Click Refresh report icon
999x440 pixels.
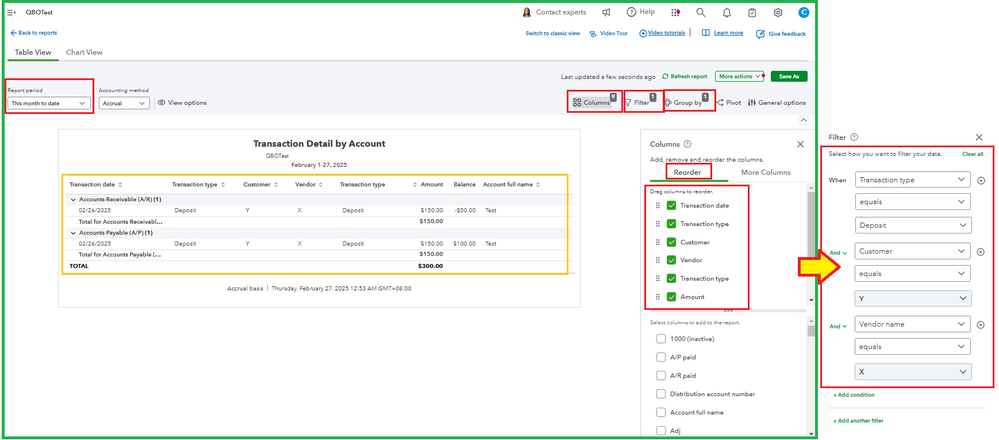(x=666, y=76)
